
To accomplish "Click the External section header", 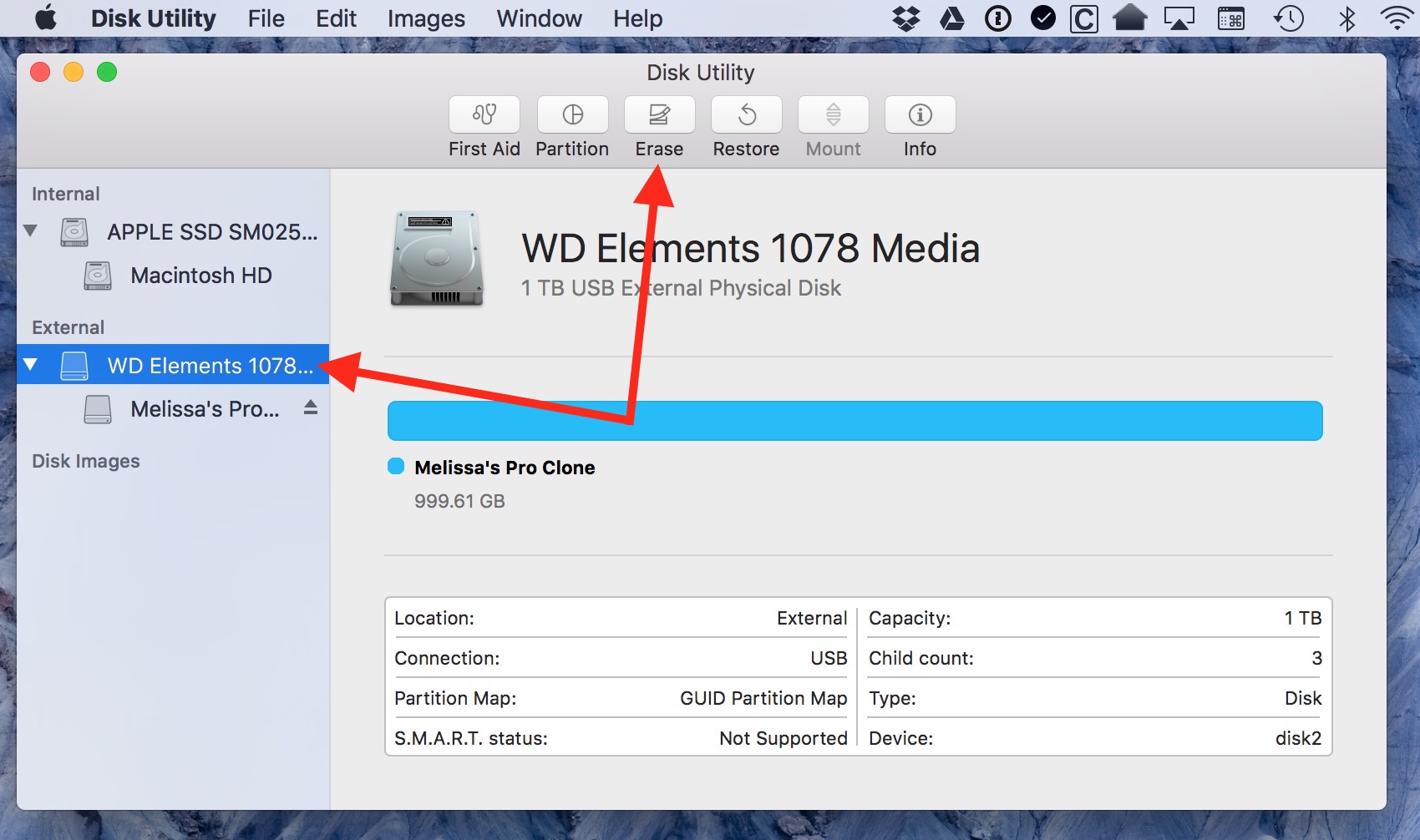I will click(68, 327).
